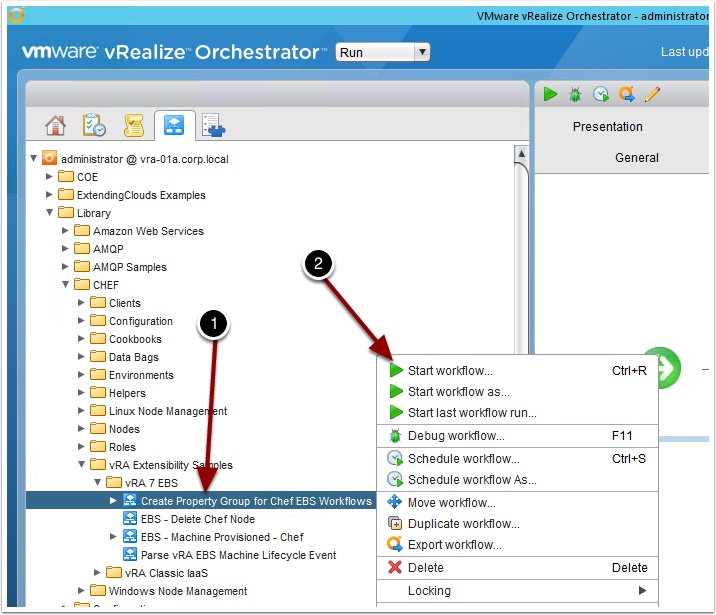
Task: Click the Edit pencil toolbar icon
Action: pyautogui.click(x=653, y=94)
